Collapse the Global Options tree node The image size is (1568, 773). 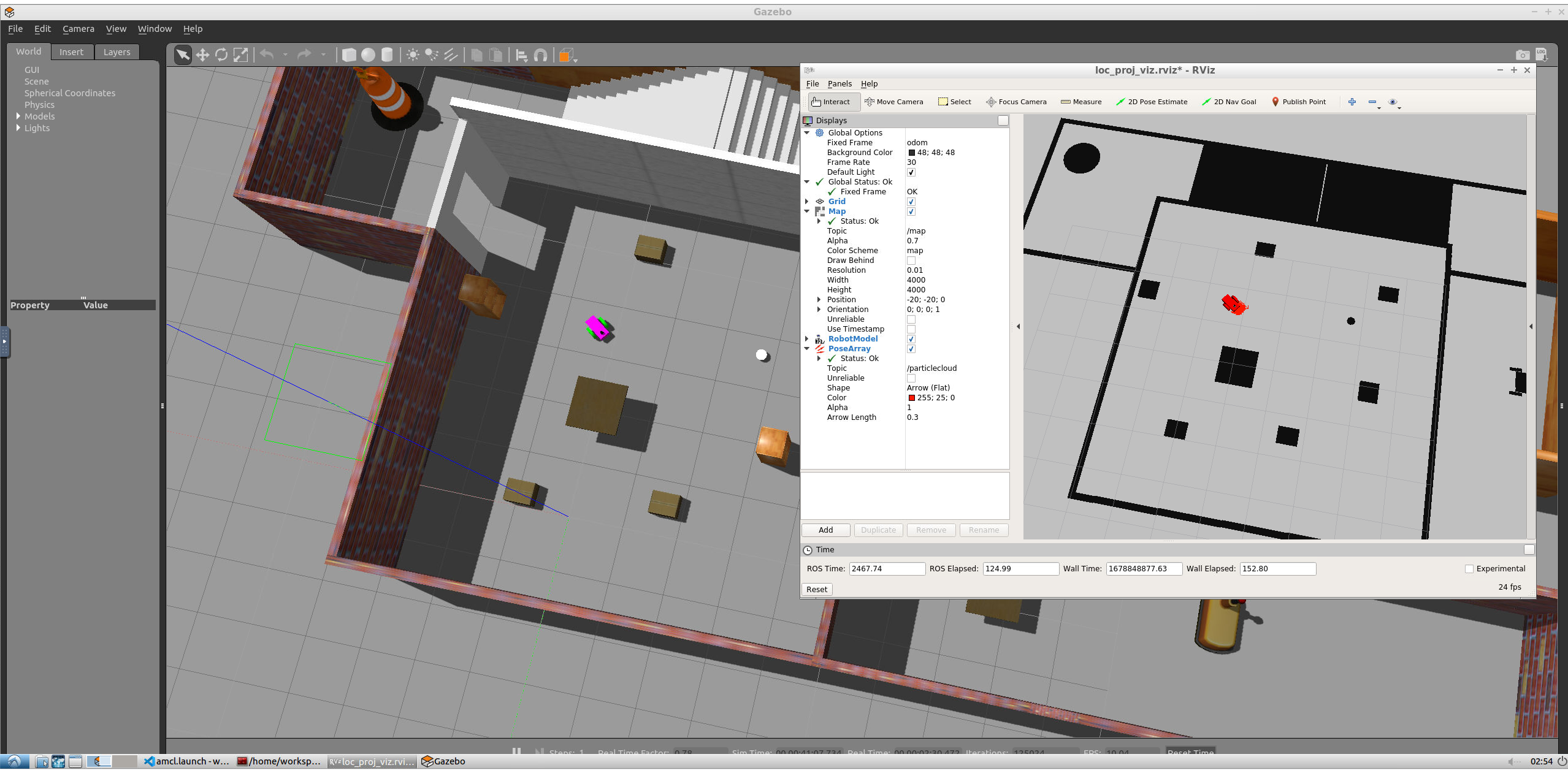pos(807,133)
